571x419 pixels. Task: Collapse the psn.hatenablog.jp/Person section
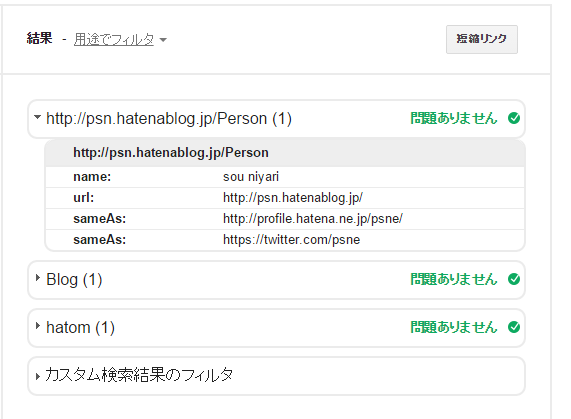pos(37,117)
